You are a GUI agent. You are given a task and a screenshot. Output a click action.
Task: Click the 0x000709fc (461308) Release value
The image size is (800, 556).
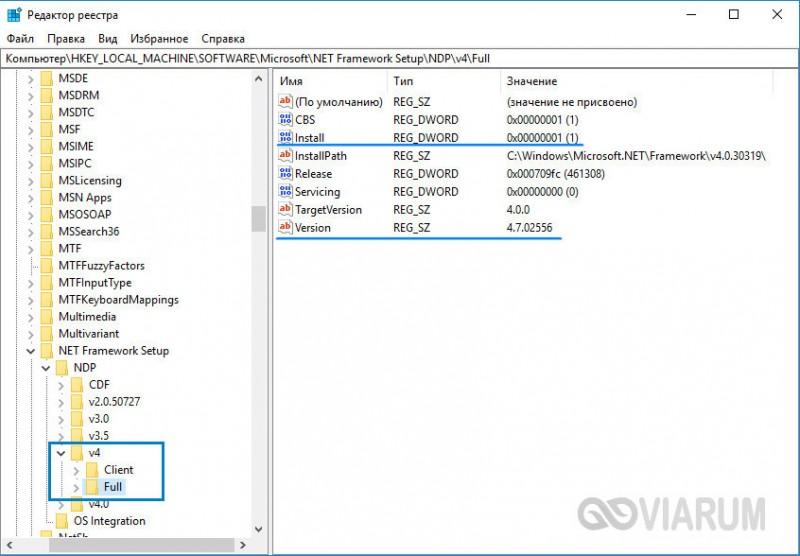click(556, 174)
